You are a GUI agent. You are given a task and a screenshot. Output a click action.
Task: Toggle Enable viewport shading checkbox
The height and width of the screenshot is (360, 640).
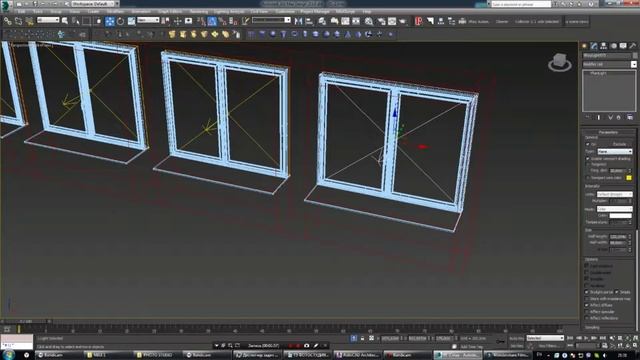588,159
